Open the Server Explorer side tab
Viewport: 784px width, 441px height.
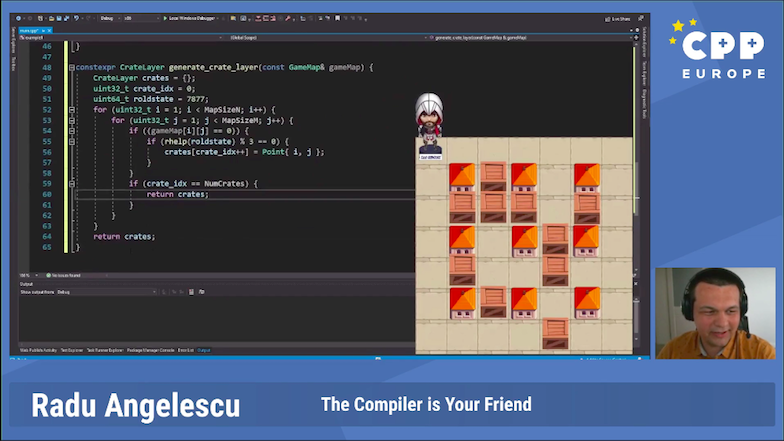tap(14, 40)
